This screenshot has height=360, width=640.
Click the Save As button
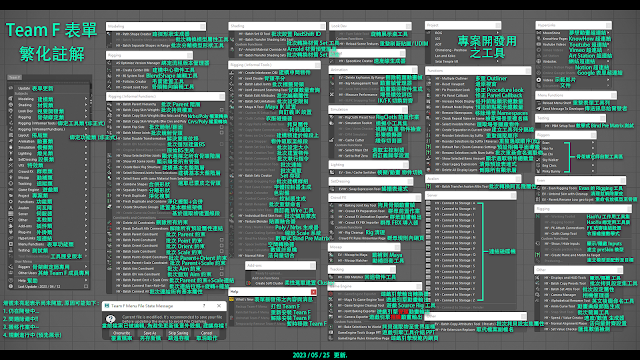point(150,333)
